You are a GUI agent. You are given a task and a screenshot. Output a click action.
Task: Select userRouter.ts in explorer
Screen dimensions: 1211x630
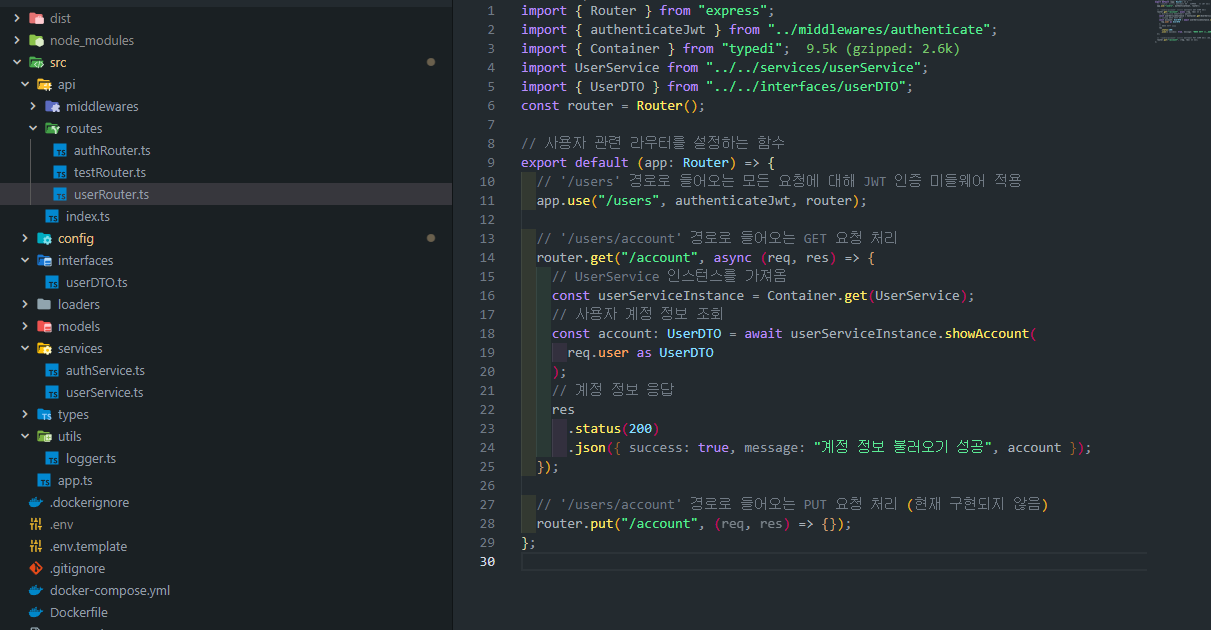click(x=226, y=194)
